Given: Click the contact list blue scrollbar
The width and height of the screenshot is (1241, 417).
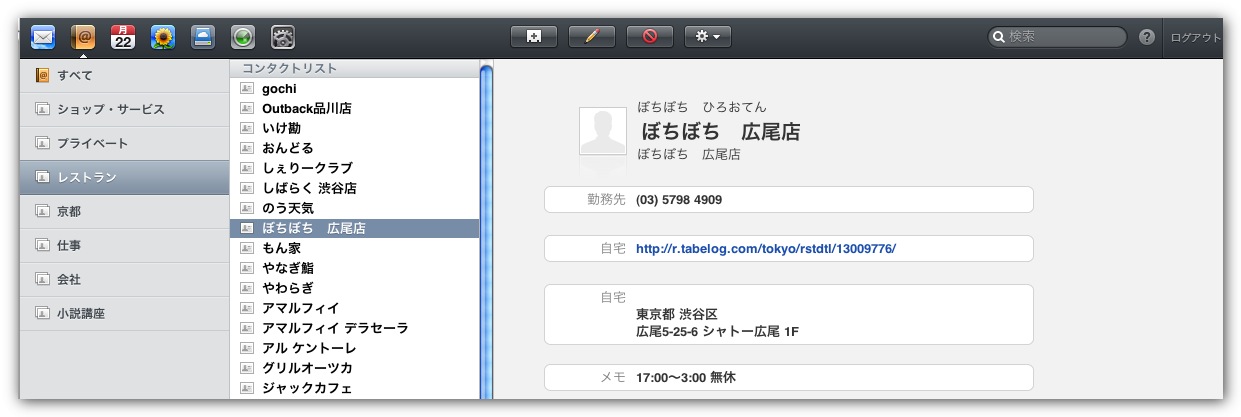Looking at the screenshot, I should pyautogui.click(x=487, y=230).
